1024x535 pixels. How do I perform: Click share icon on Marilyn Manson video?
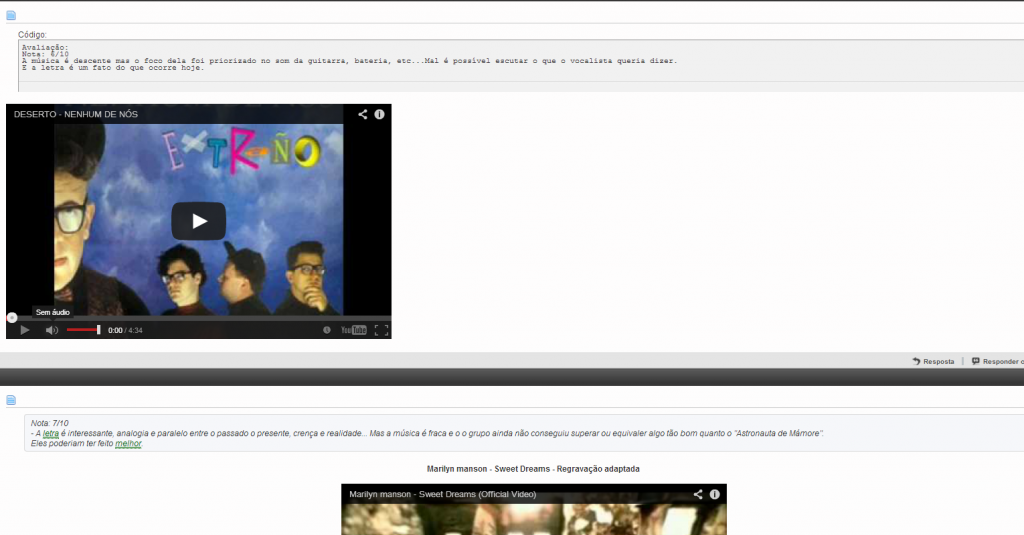[698, 494]
